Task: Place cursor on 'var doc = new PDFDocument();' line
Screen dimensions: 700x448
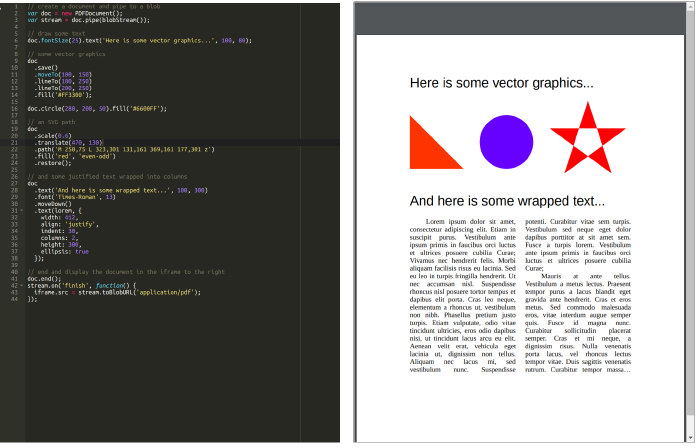Action: [75, 13]
